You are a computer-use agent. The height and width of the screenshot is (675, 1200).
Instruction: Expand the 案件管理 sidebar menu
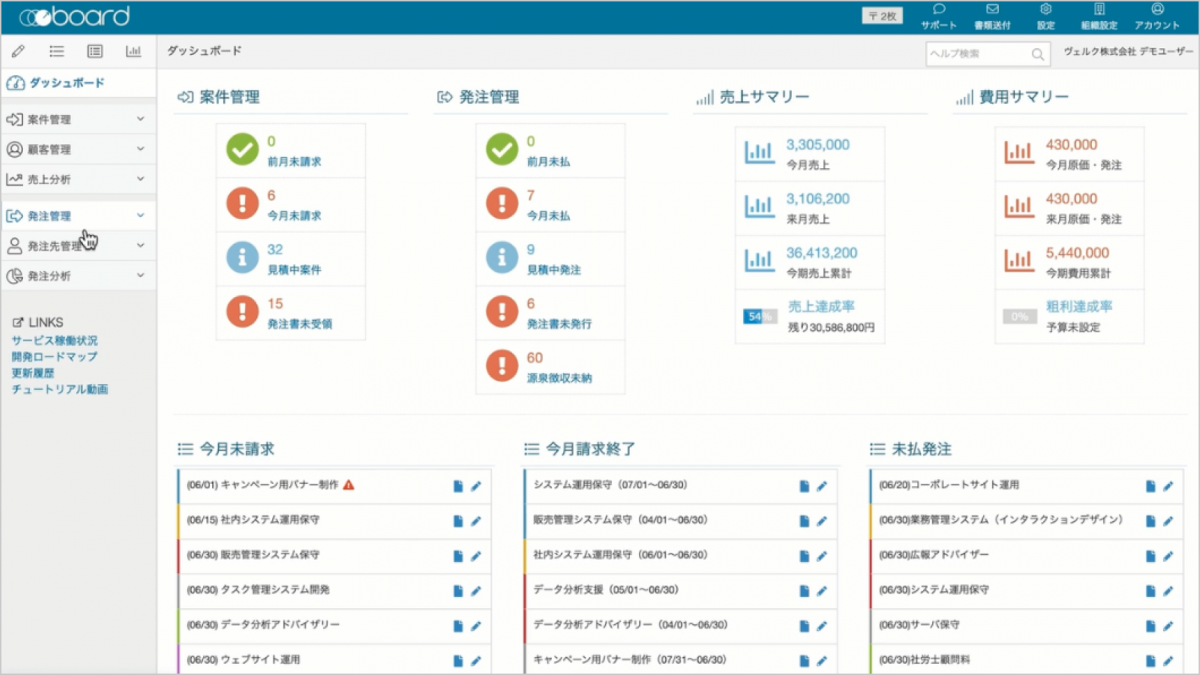[x=78, y=119]
